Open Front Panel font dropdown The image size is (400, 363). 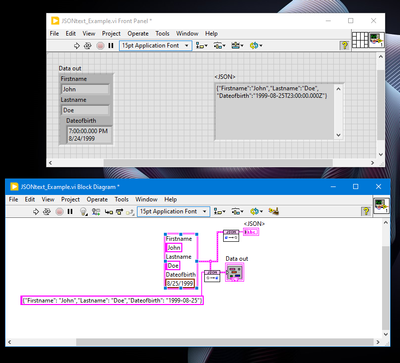click(x=155, y=46)
